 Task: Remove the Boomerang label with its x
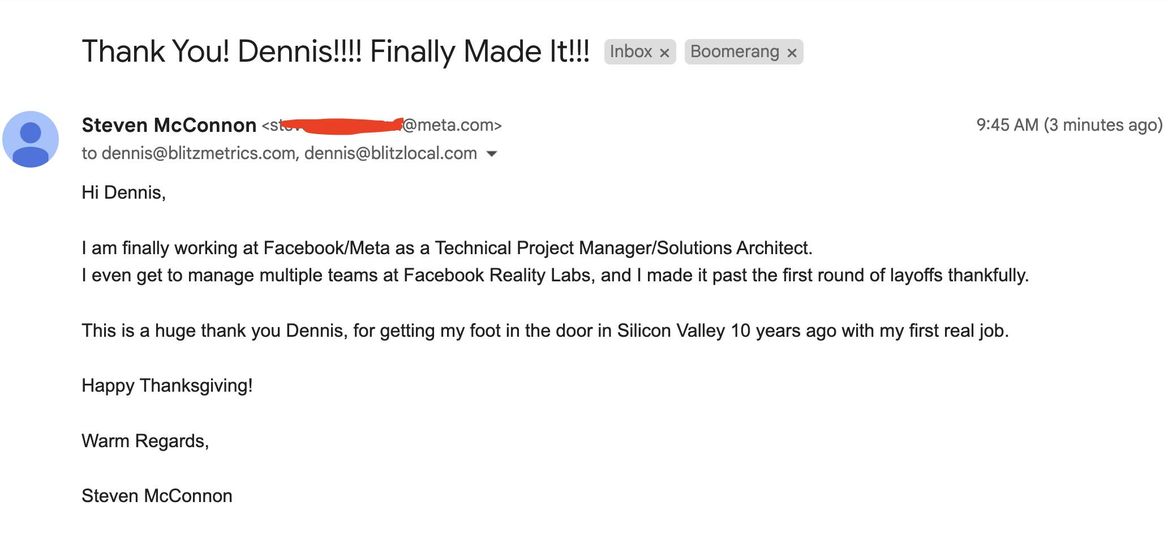(x=792, y=53)
